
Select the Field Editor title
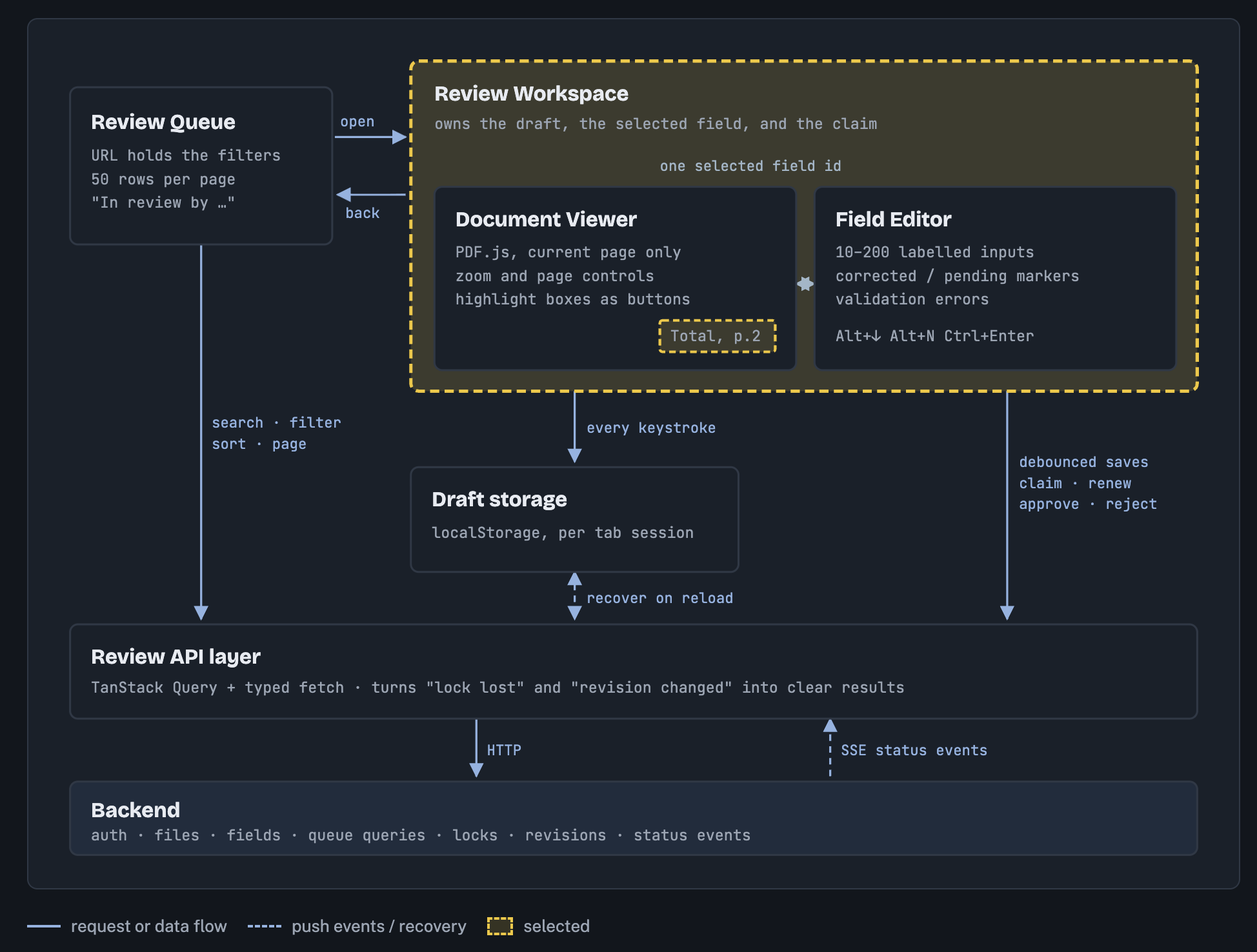[x=893, y=219]
